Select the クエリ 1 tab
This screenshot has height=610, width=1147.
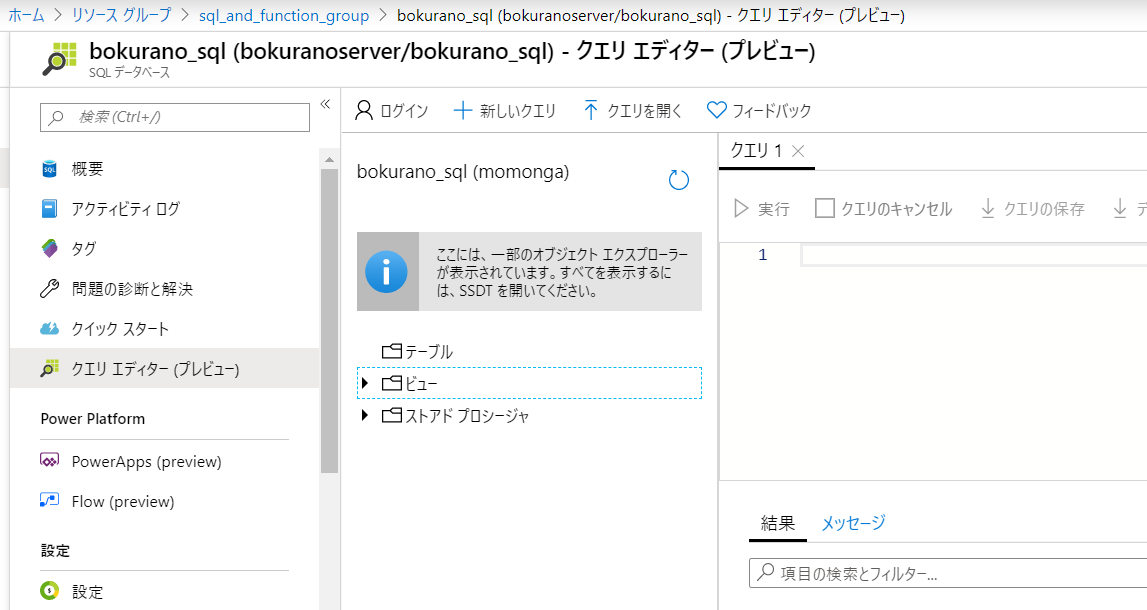click(x=757, y=150)
